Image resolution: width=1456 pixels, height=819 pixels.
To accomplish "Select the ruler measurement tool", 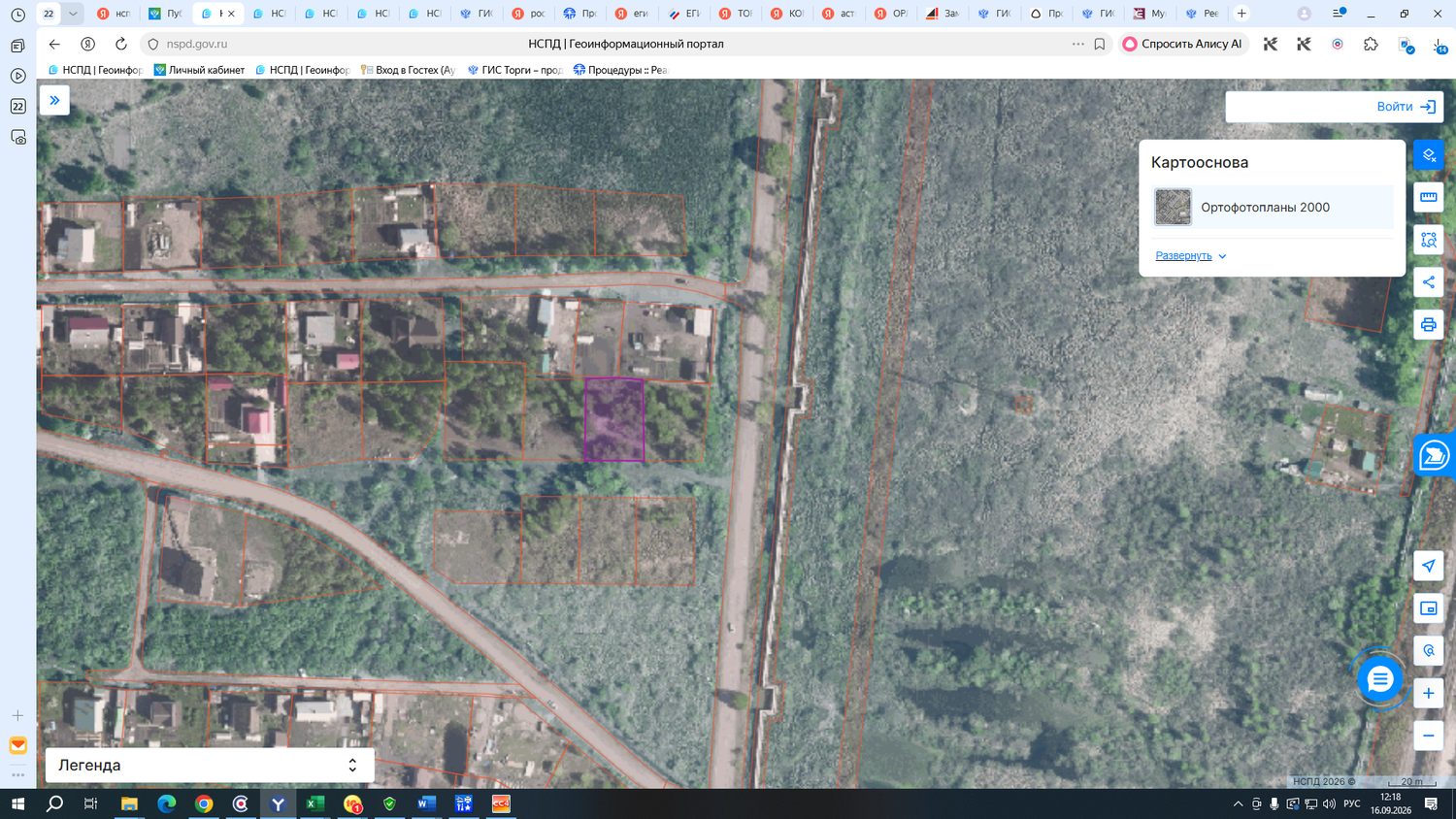I will 1428,197.
